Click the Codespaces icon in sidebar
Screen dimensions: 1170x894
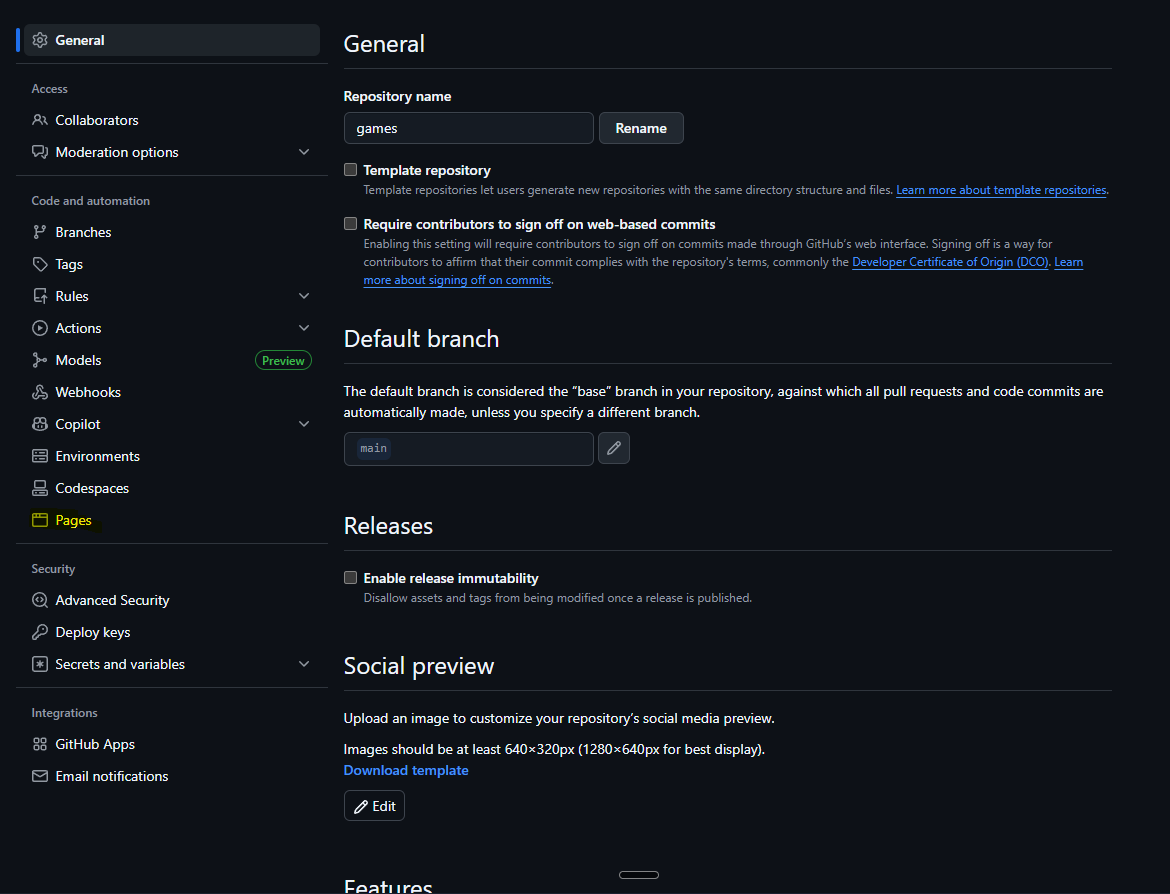pyautogui.click(x=40, y=488)
